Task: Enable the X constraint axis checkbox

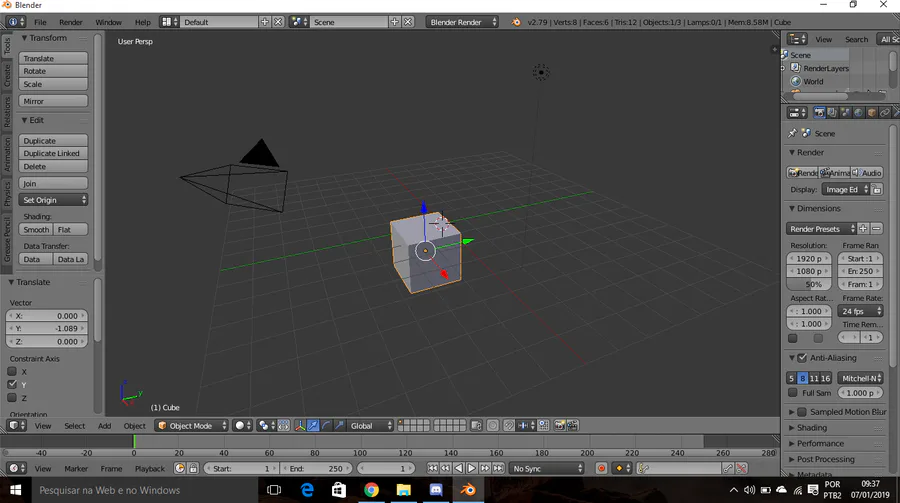Action: point(12,372)
